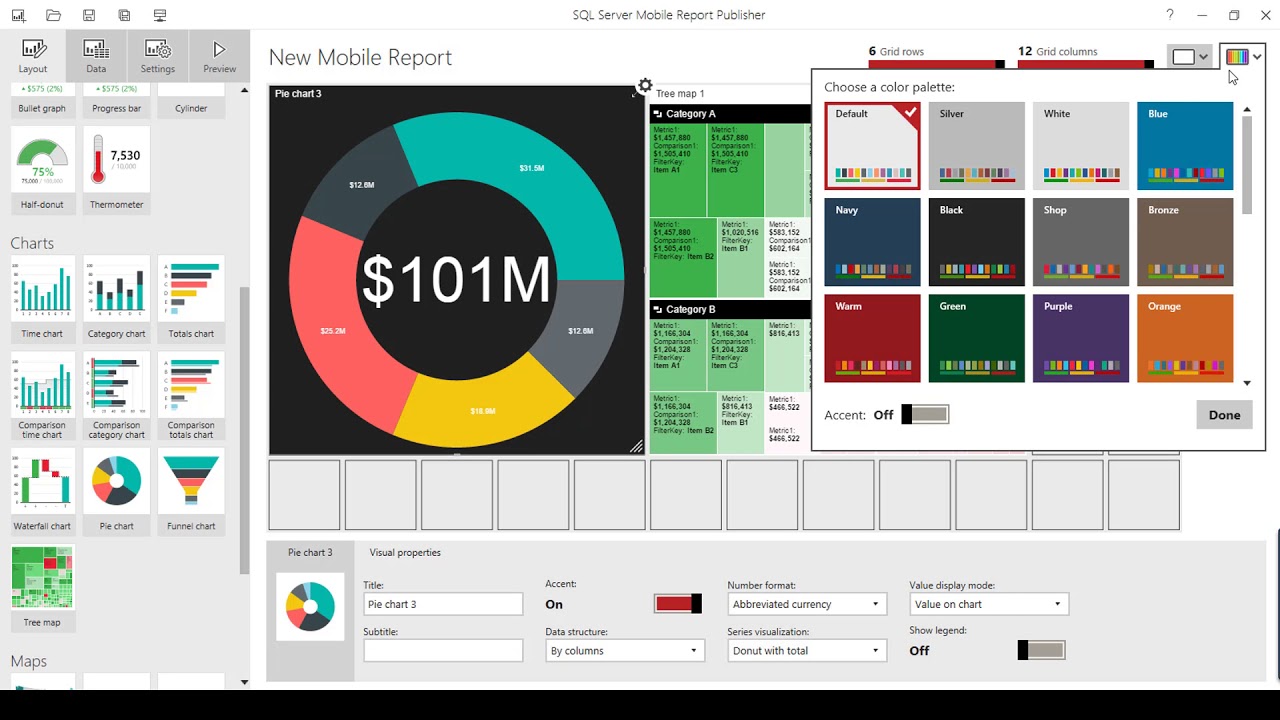Add a Comparison category chart
Screen dimensions: 1280x720
pos(116,396)
